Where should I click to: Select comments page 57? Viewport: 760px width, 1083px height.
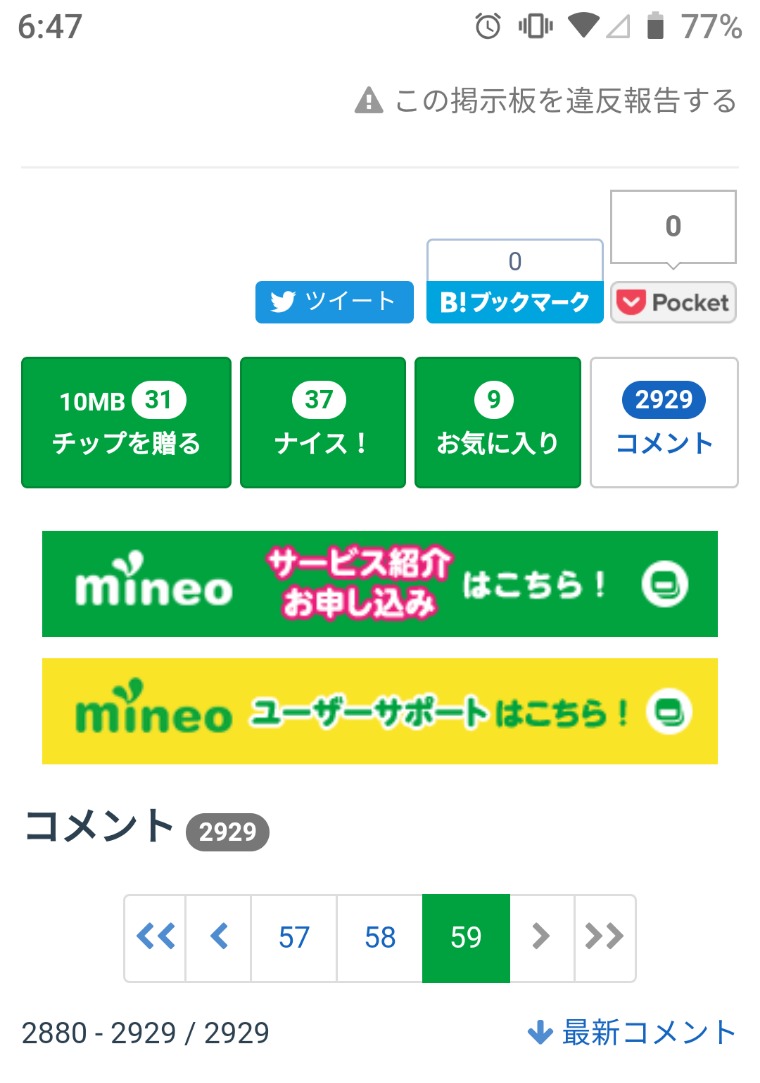(x=294, y=938)
